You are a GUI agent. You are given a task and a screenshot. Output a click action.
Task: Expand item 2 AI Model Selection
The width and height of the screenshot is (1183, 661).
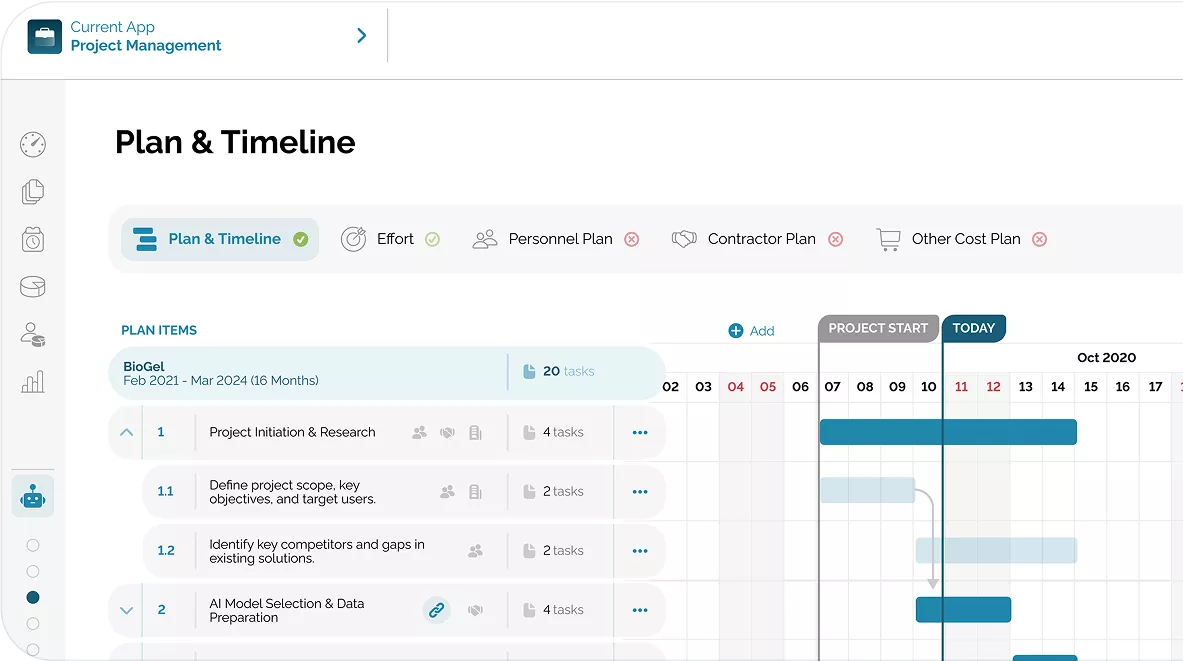point(126,610)
